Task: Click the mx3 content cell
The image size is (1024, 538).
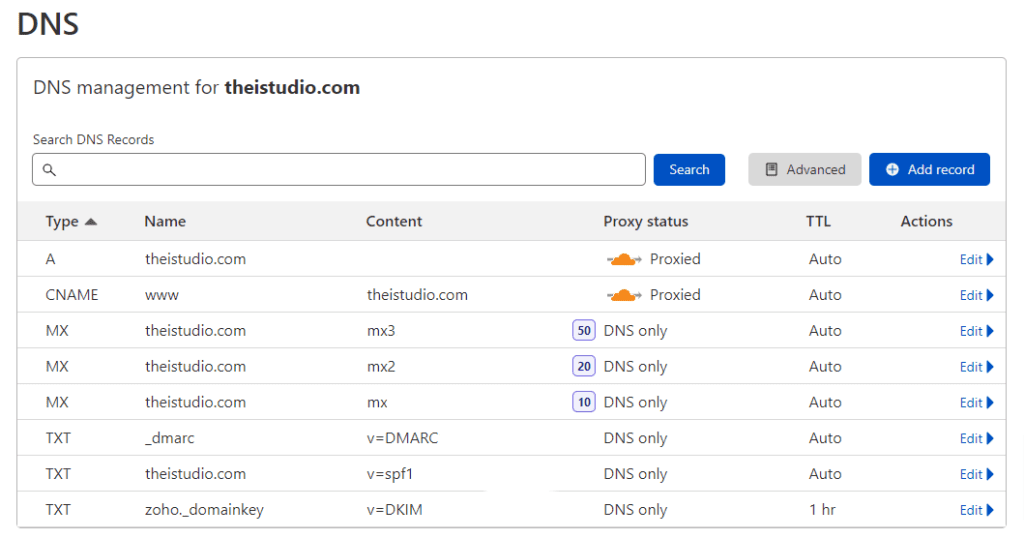Action: pos(381,331)
